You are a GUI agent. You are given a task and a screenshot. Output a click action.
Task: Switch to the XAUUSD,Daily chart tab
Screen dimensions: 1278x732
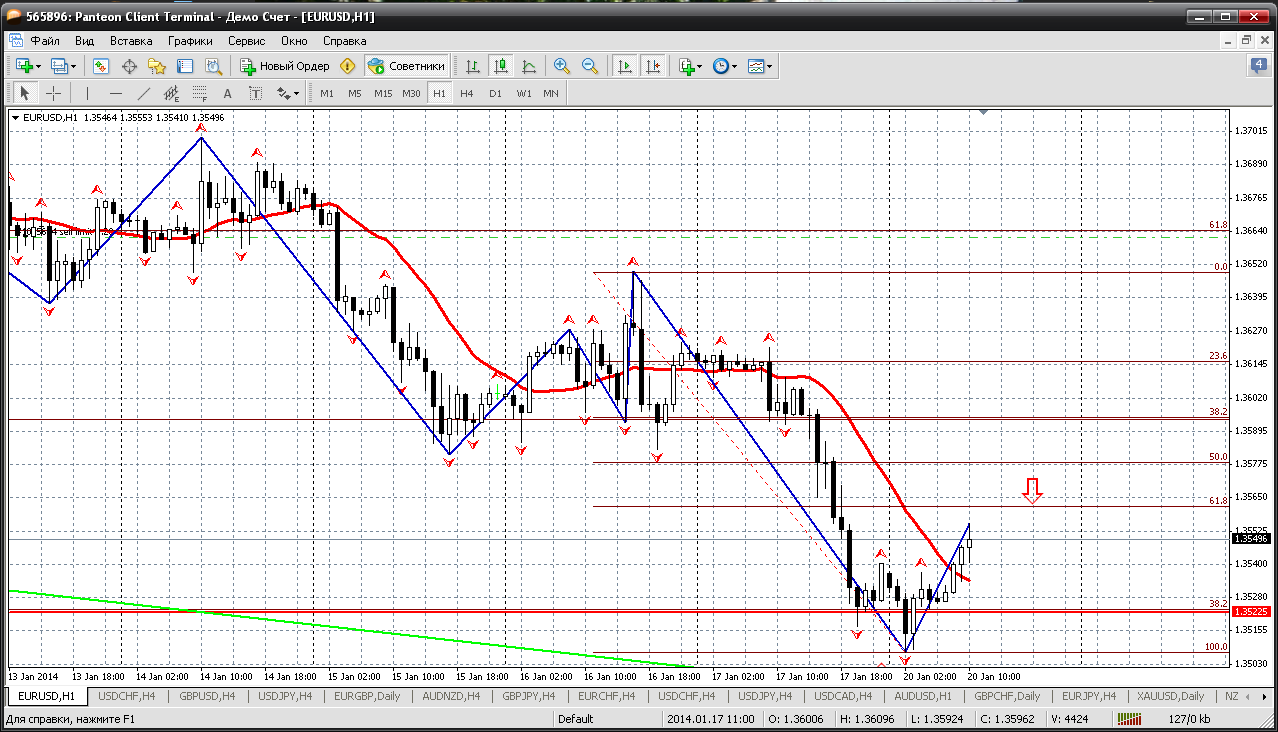pos(1172,696)
